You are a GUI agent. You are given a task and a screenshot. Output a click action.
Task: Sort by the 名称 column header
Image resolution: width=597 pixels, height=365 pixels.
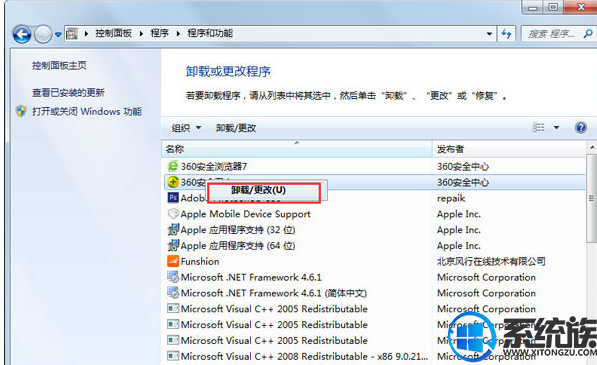click(x=297, y=149)
